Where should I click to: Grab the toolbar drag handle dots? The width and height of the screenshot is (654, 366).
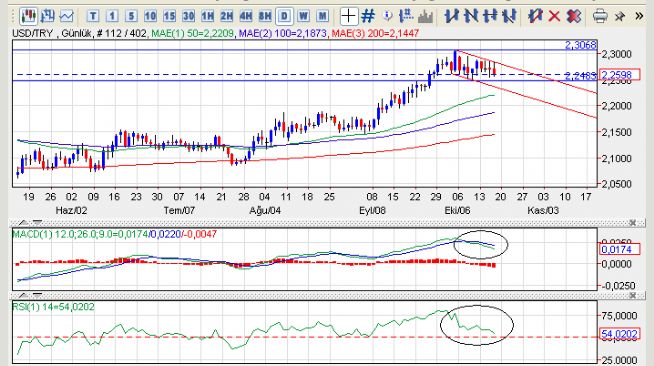(13, 16)
